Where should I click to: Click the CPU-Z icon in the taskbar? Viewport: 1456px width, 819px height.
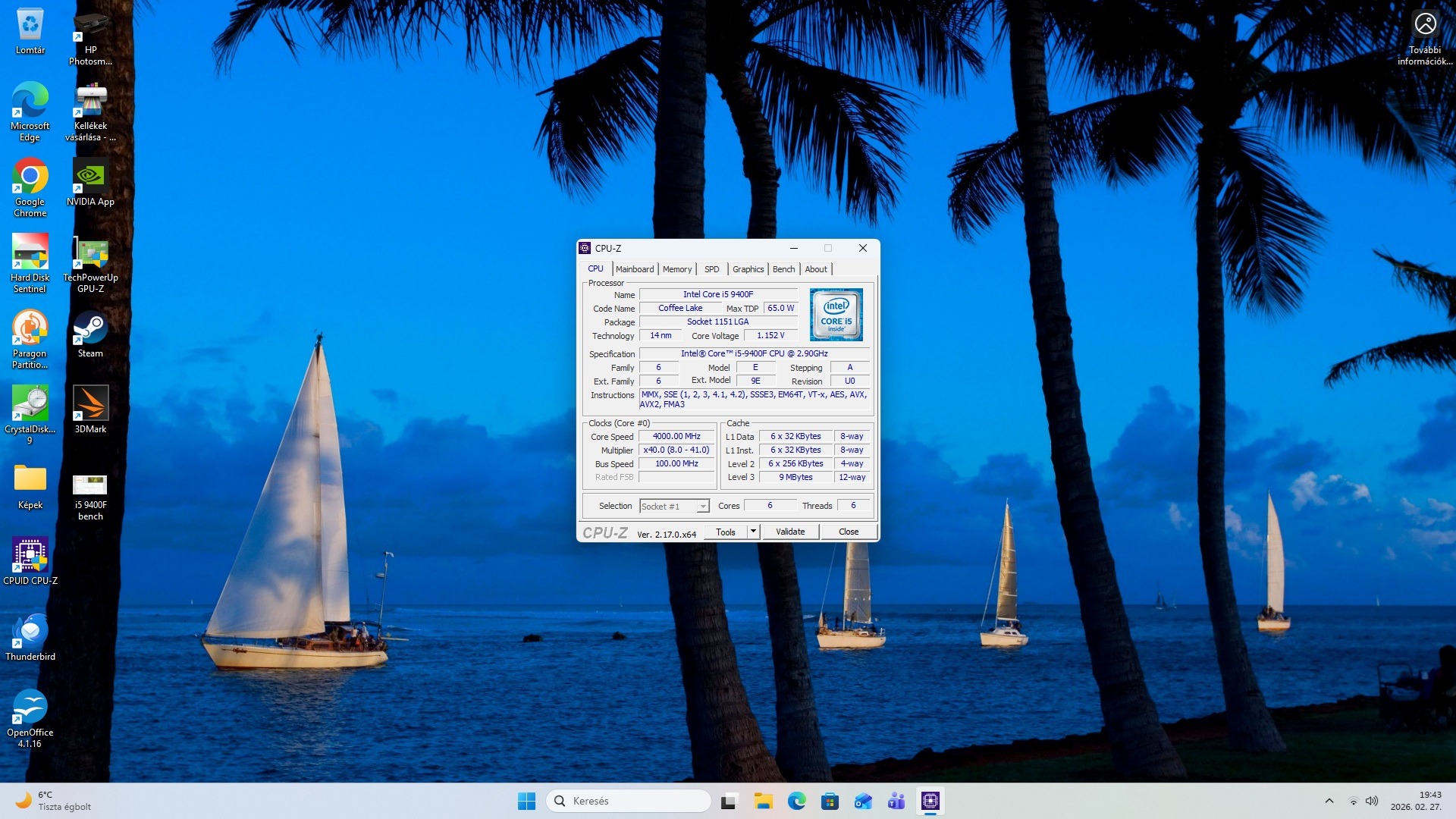[930, 801]
